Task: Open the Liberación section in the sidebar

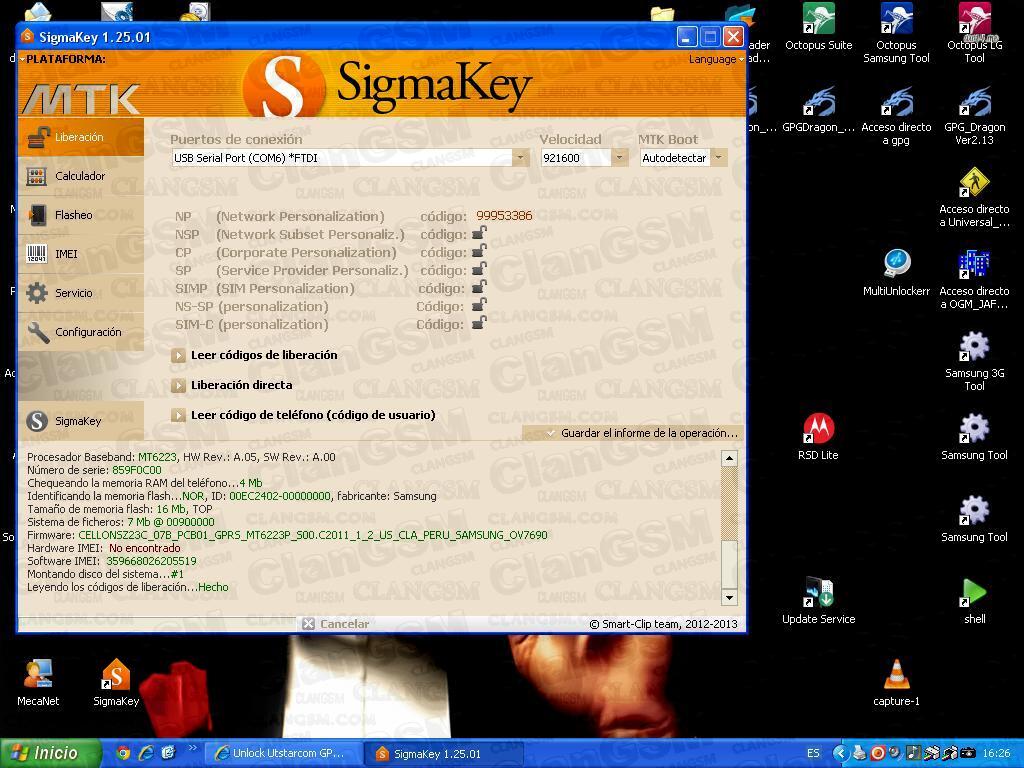Action: point(81,137)
